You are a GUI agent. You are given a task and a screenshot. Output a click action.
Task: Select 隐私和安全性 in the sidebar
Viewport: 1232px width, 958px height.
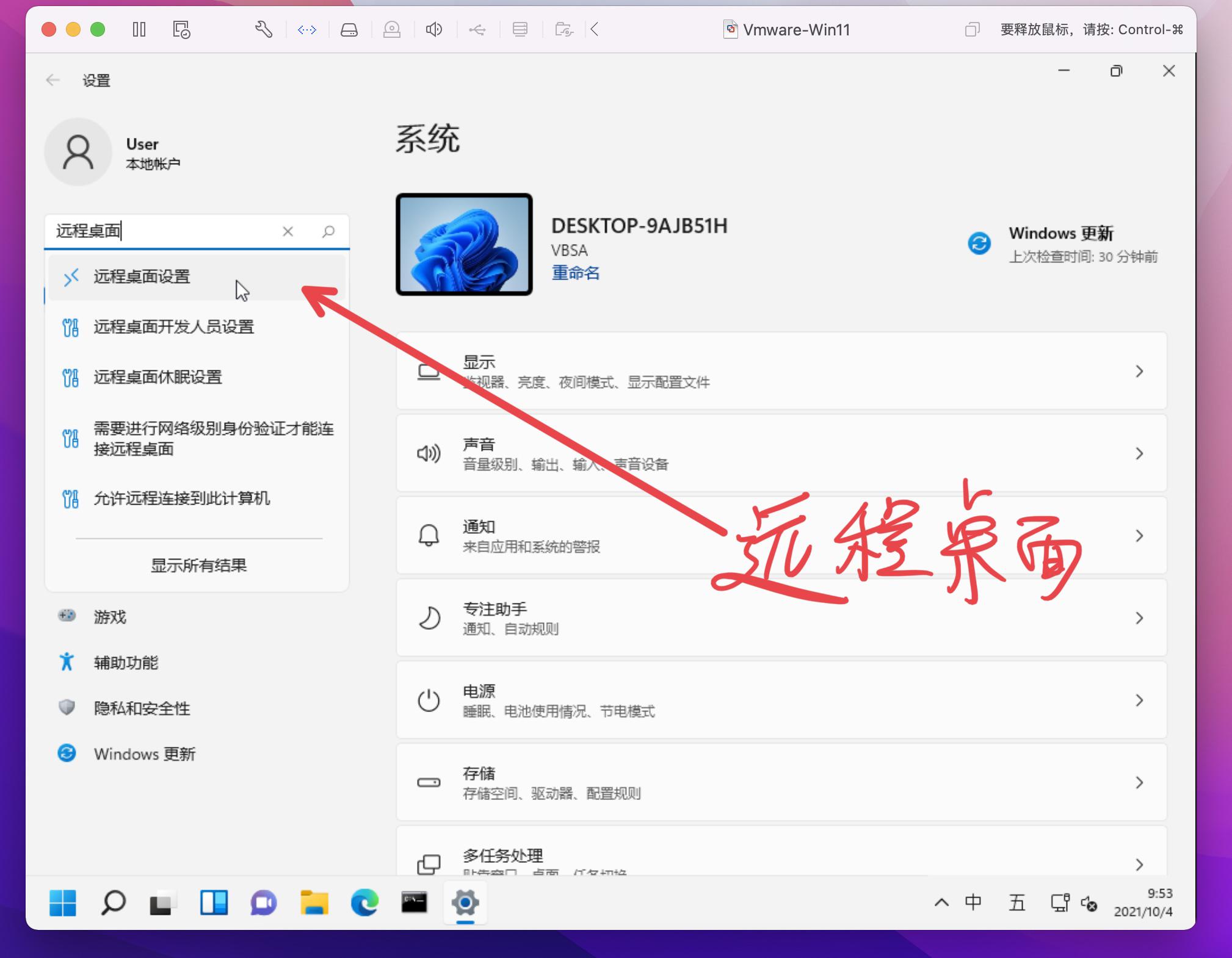[141, 708]
